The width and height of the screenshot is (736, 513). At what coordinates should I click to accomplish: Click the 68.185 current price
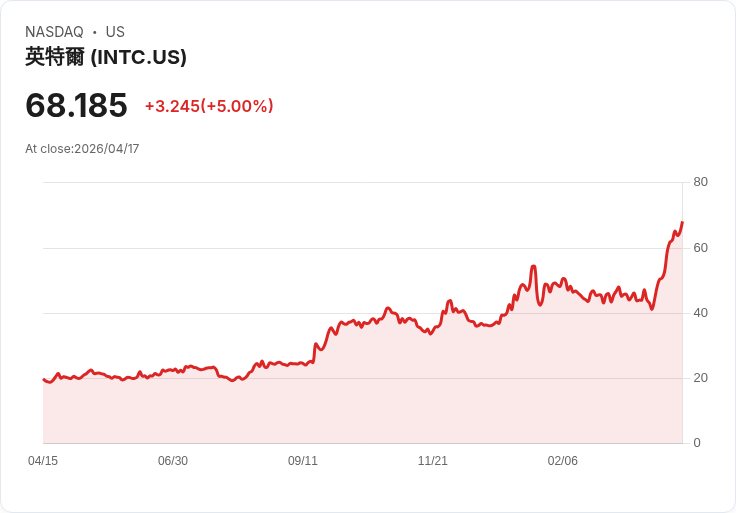[76, 105]
